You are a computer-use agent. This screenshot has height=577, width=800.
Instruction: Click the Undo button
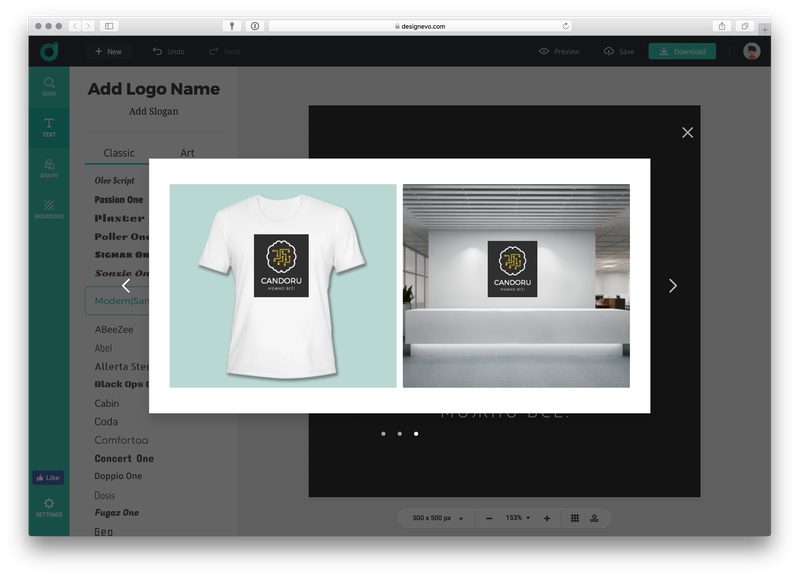[x=168, y=52]
